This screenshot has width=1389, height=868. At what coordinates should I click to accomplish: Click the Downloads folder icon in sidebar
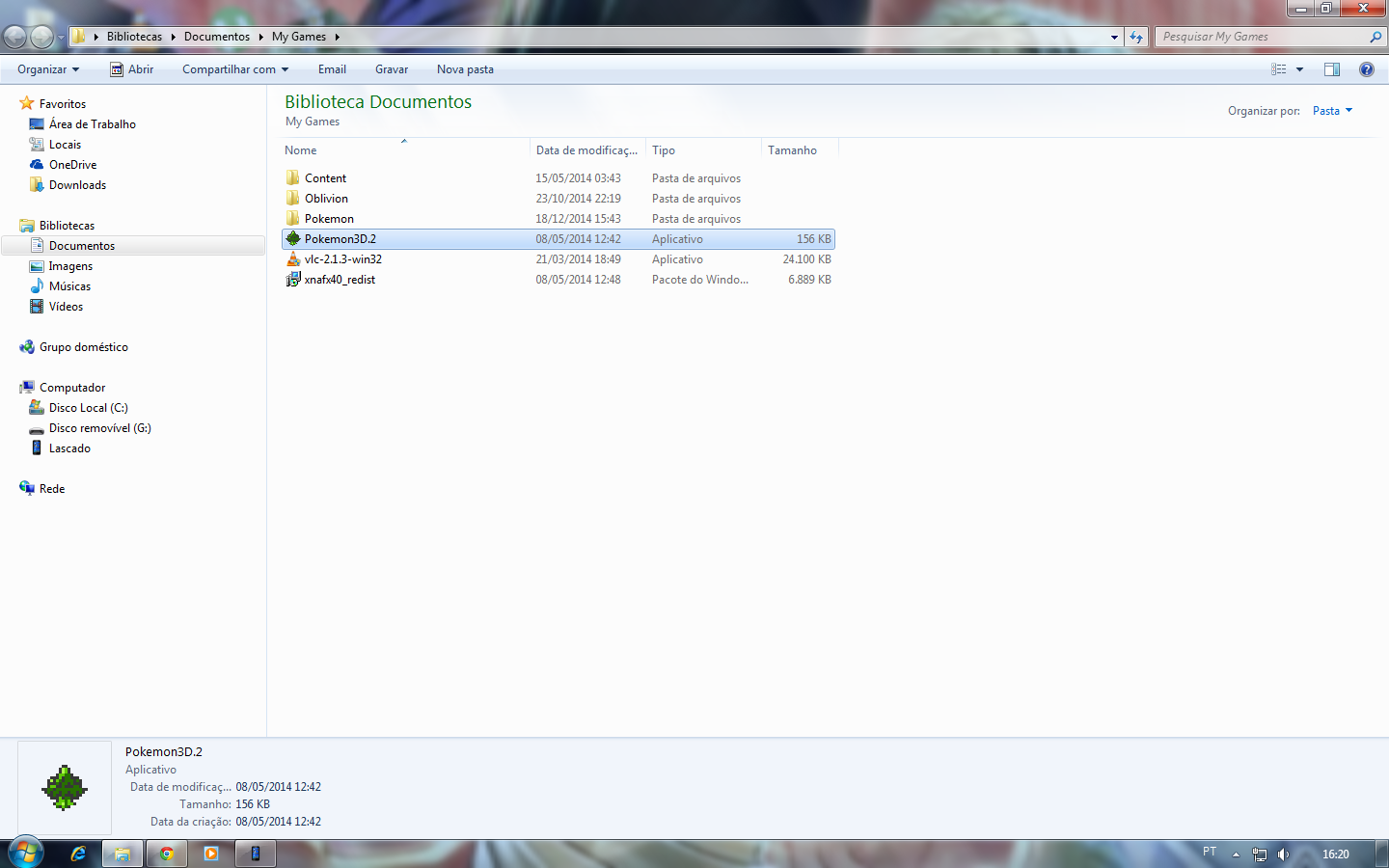(37, 184)
